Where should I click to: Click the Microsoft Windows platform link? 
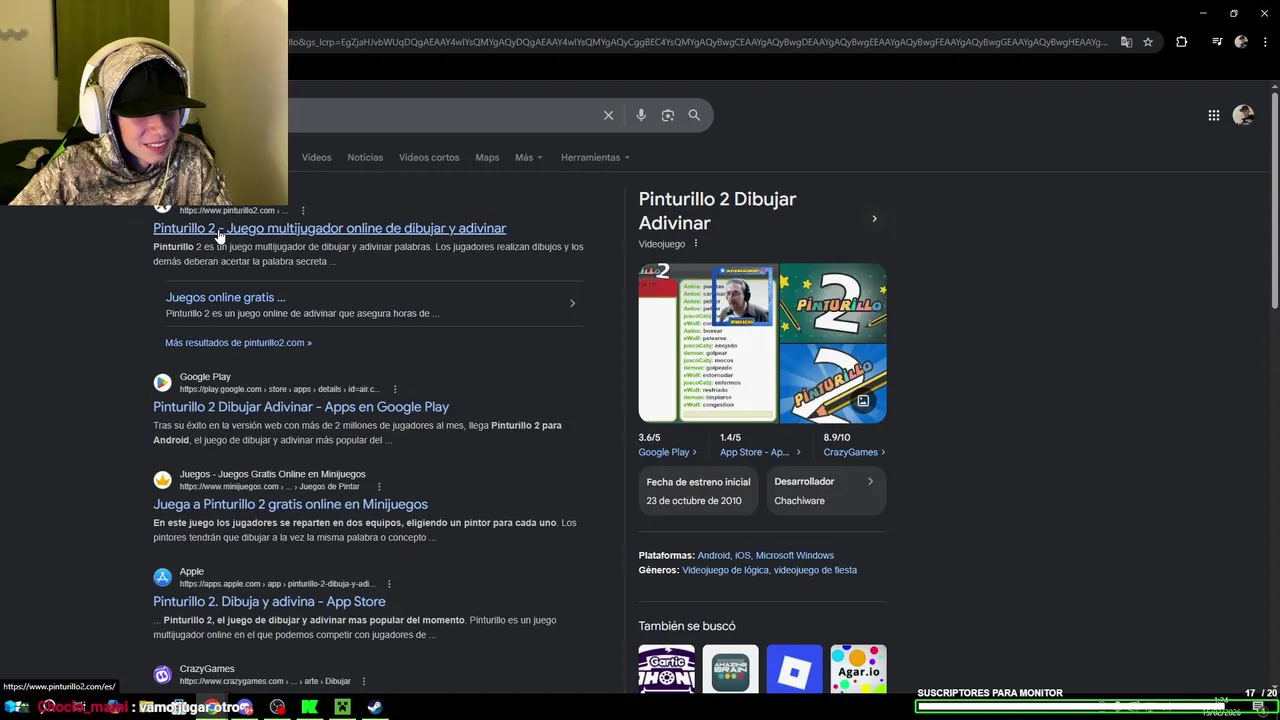pos(794,555)
